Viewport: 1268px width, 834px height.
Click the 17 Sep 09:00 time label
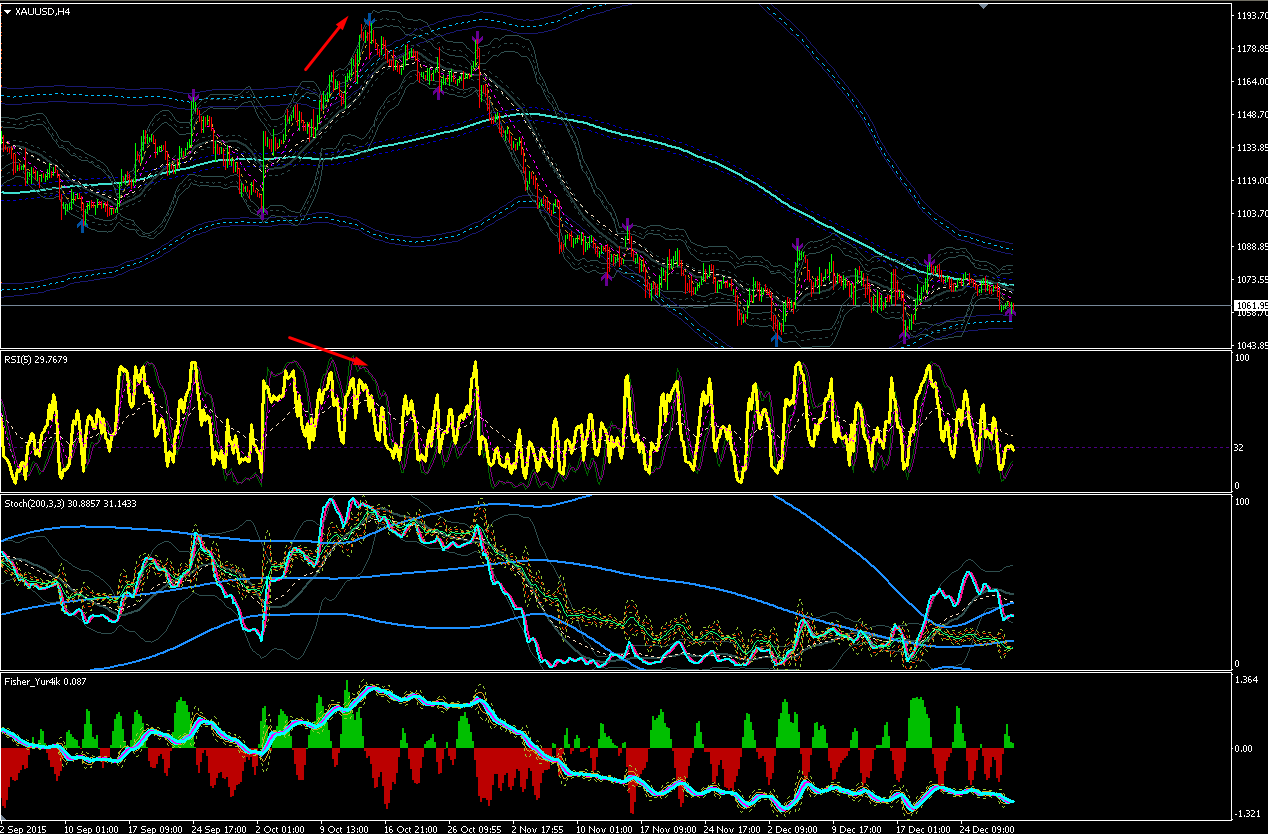[155, 829]
